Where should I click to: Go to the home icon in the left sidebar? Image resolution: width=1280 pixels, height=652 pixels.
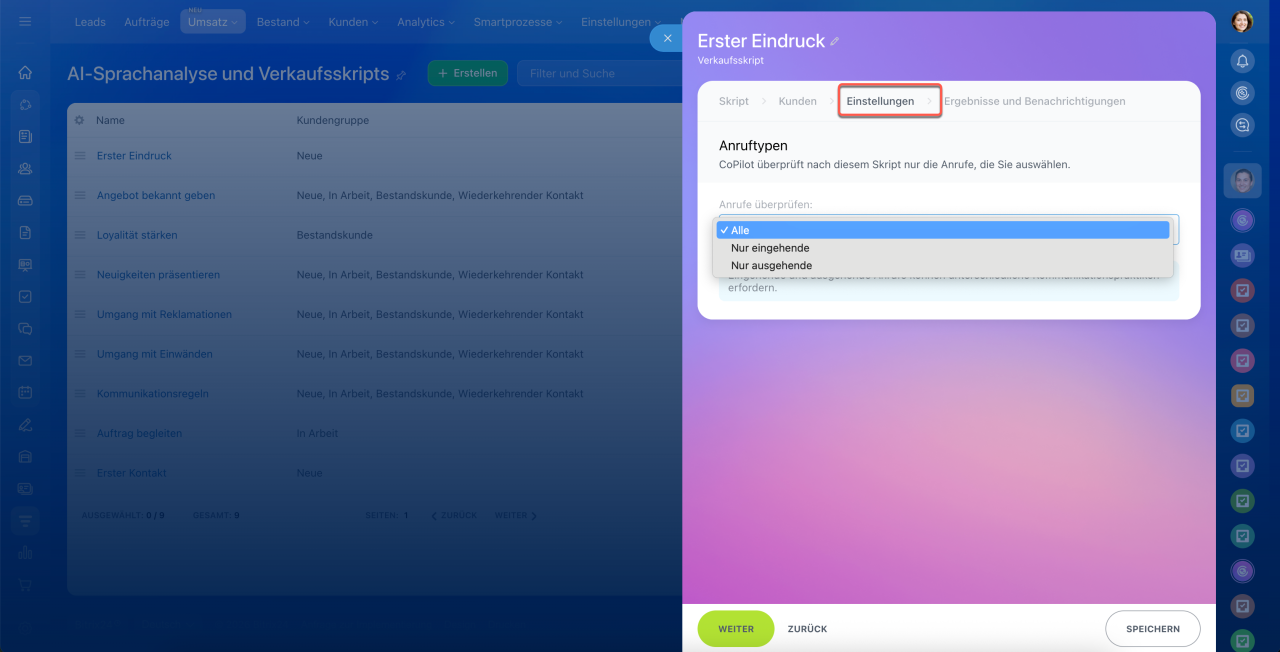25,73
